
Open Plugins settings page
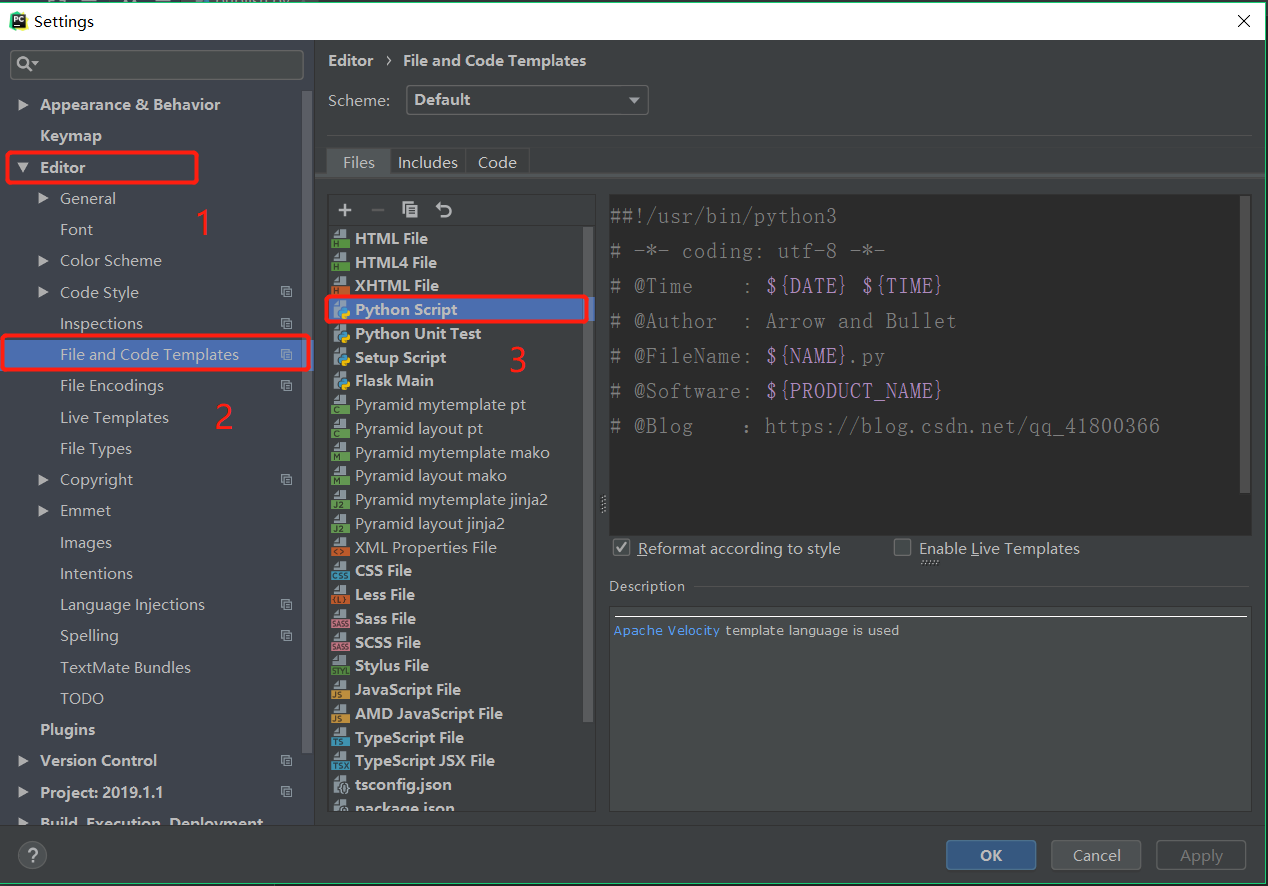click(x=67, y=730)
